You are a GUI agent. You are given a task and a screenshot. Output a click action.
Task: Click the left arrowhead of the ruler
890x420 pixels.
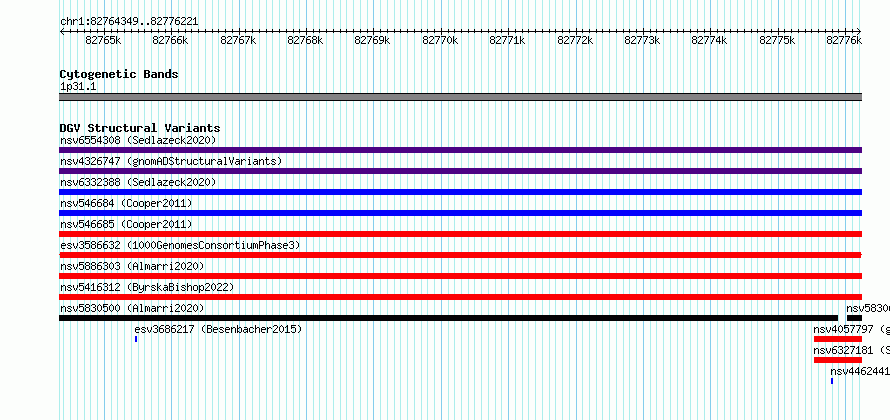click(x=62, y=31)
